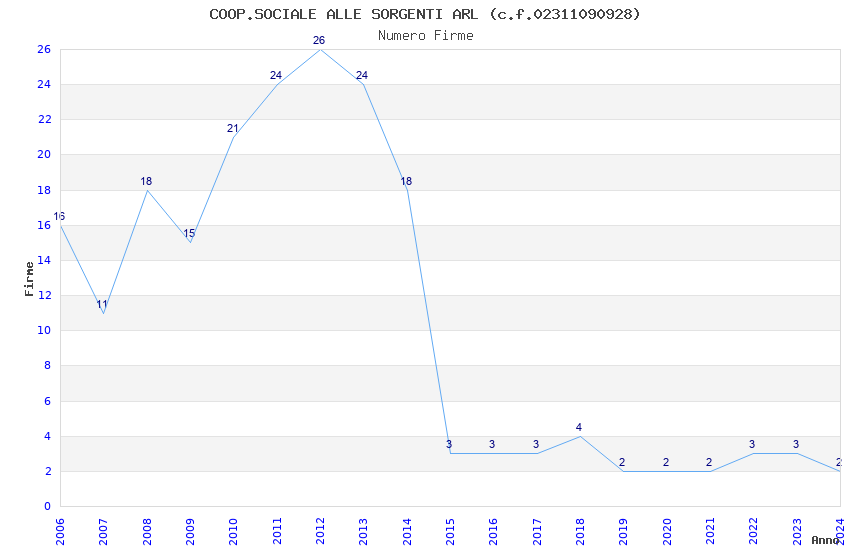Select data label 24 above 2011

point(276,75)
